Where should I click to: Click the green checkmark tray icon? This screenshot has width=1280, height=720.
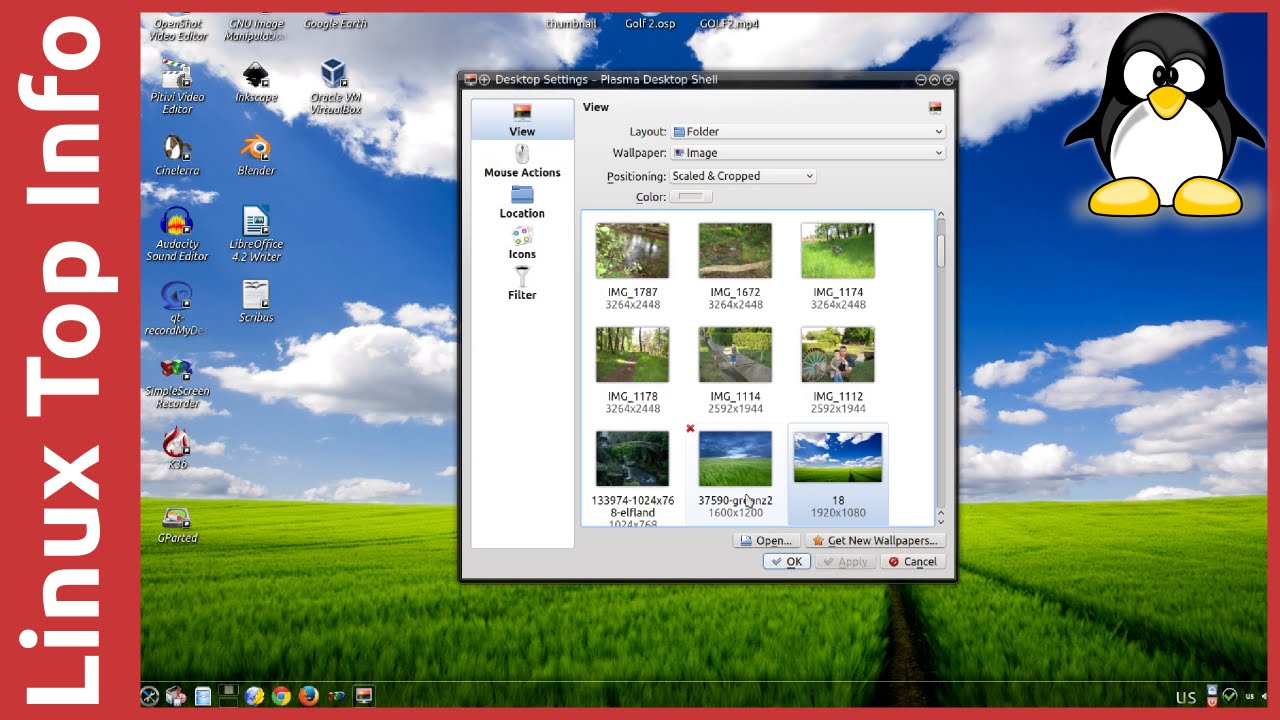coord(1231,695)
